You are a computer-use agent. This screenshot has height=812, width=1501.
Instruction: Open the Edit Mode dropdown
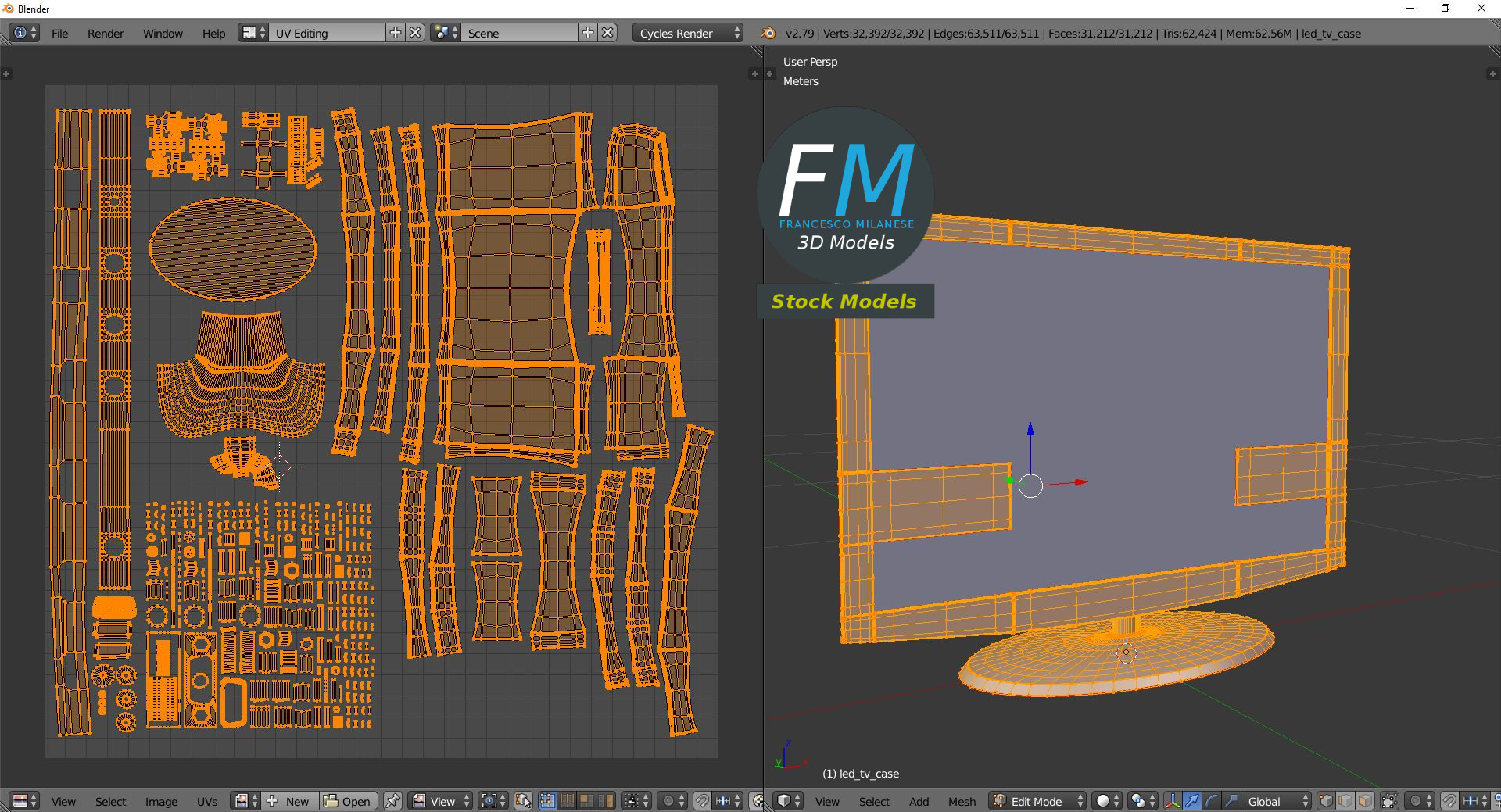coord(1037,801)
